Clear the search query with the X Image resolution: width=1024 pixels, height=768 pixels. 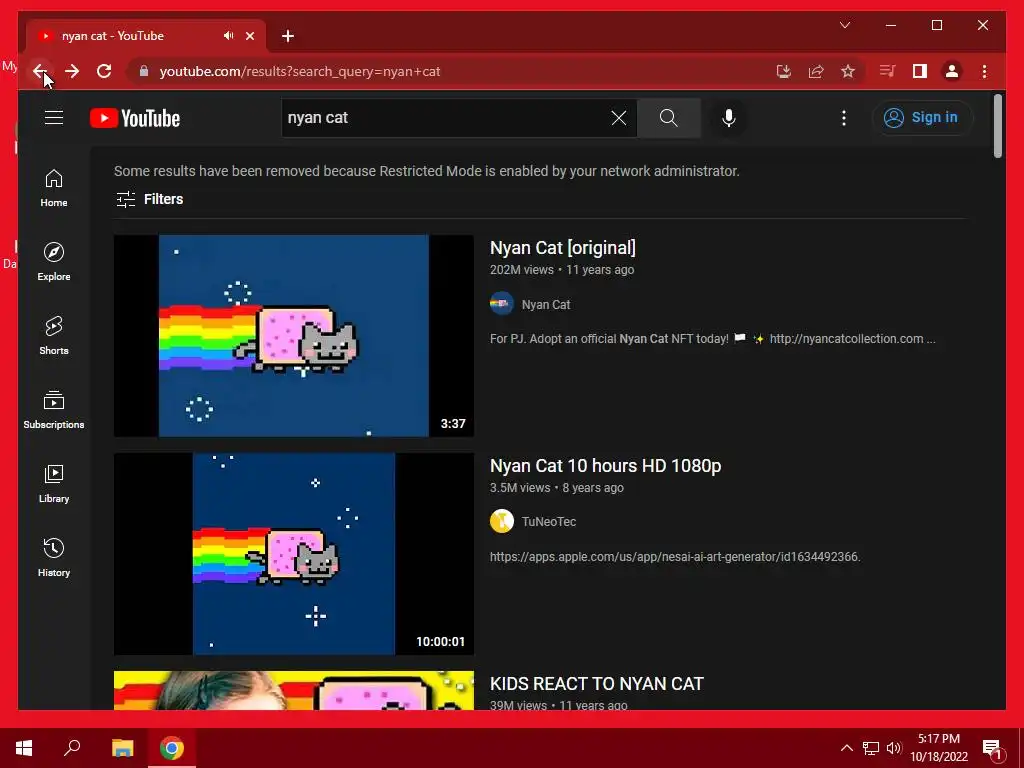point(618,118)
